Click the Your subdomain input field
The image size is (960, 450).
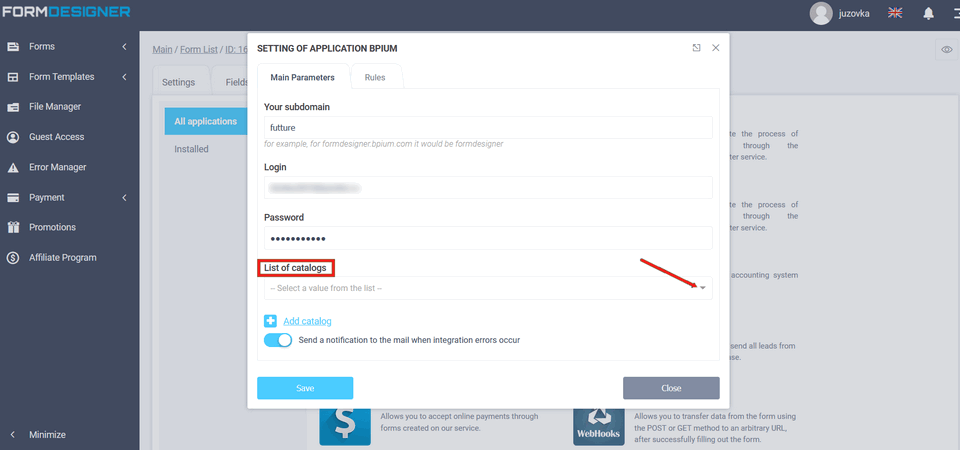[x=488, y=127]
